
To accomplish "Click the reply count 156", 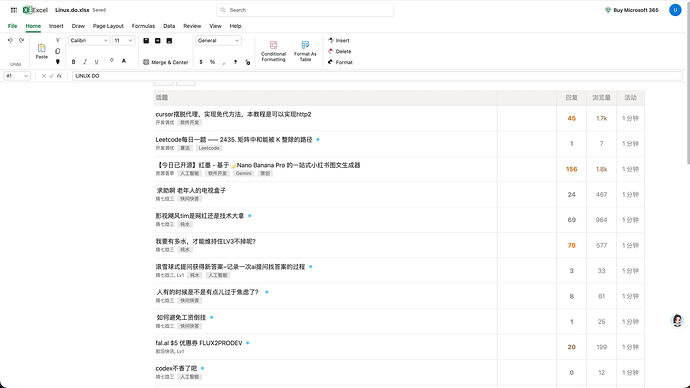I will [571, 169].
